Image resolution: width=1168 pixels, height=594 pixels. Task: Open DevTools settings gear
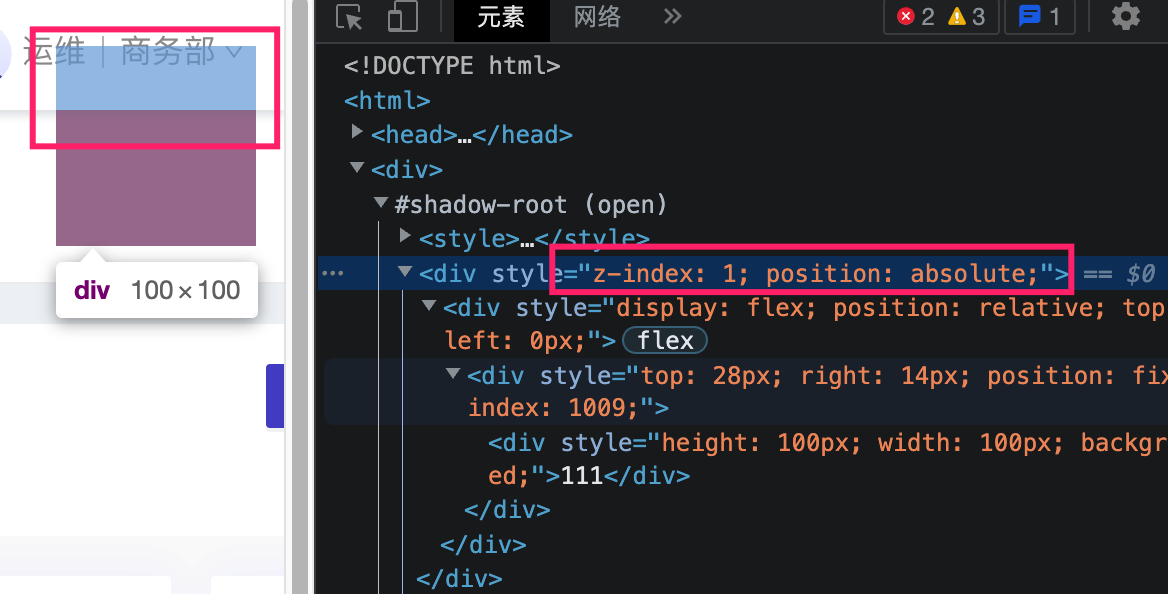point(1126,16)
